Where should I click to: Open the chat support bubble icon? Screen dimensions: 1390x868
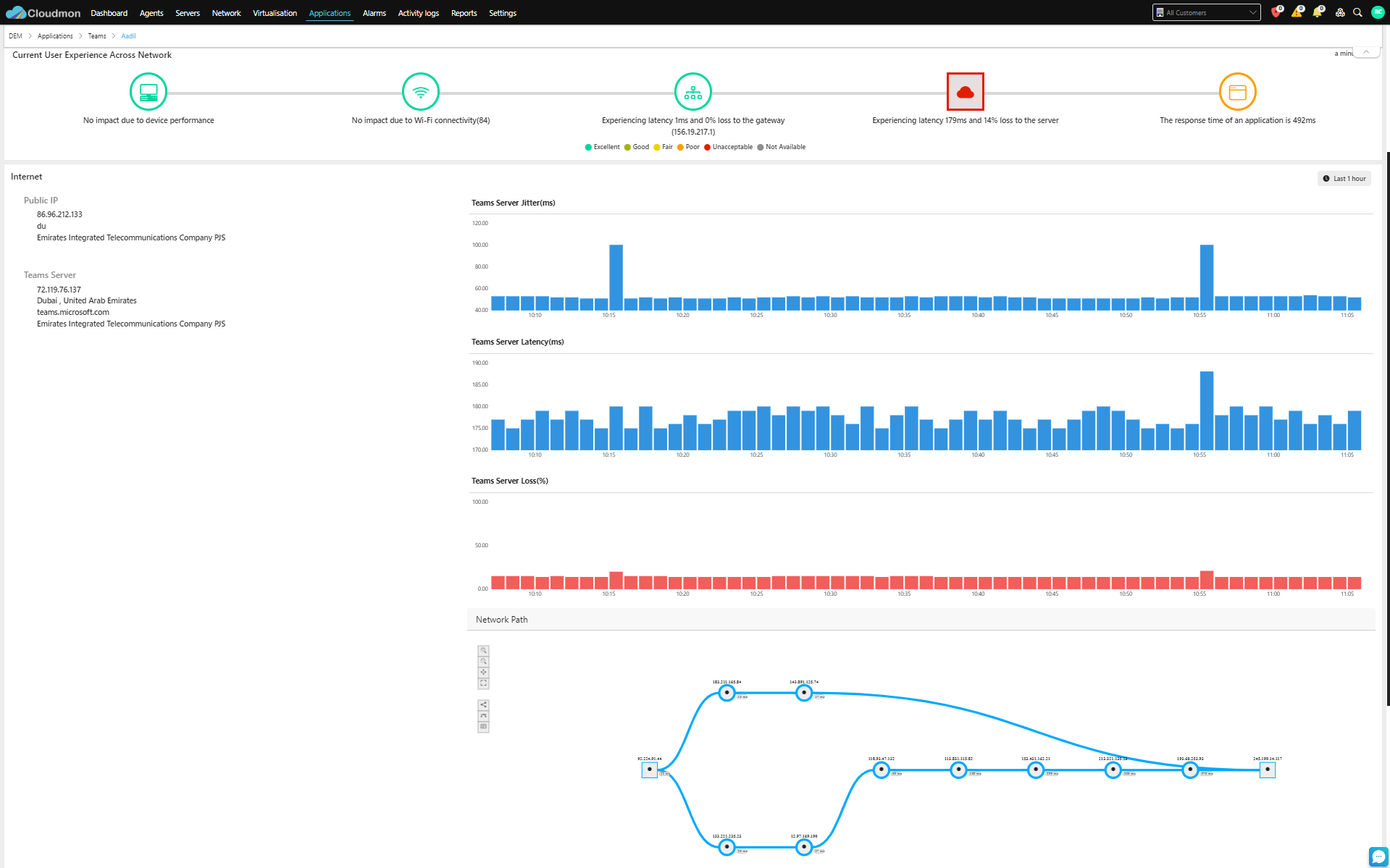pyautogui.click(x=1378, y=856)
